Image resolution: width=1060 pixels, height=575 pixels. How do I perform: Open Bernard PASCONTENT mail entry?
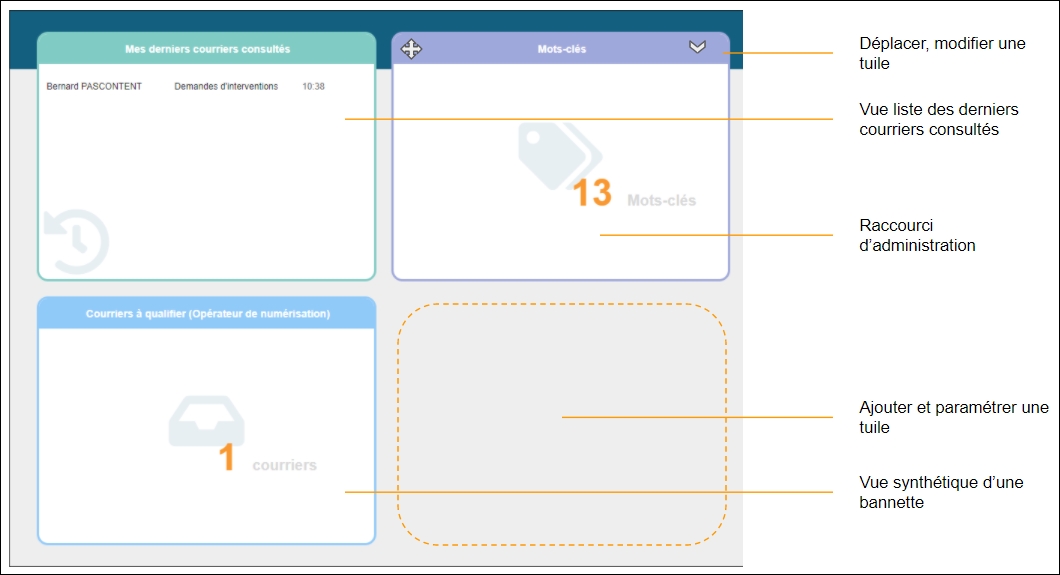pos(94,87)
